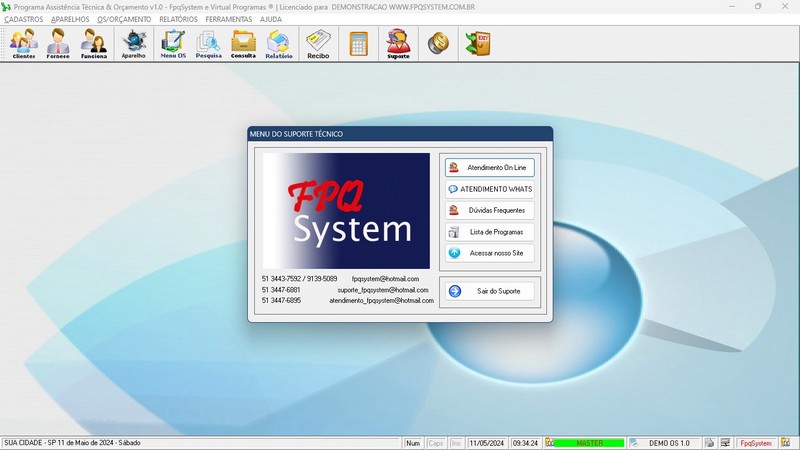Image resolution: width=800 pixels, height=450 pixels.
Task: Open the Clientes toolbar icon
Action: click(24, 44)
